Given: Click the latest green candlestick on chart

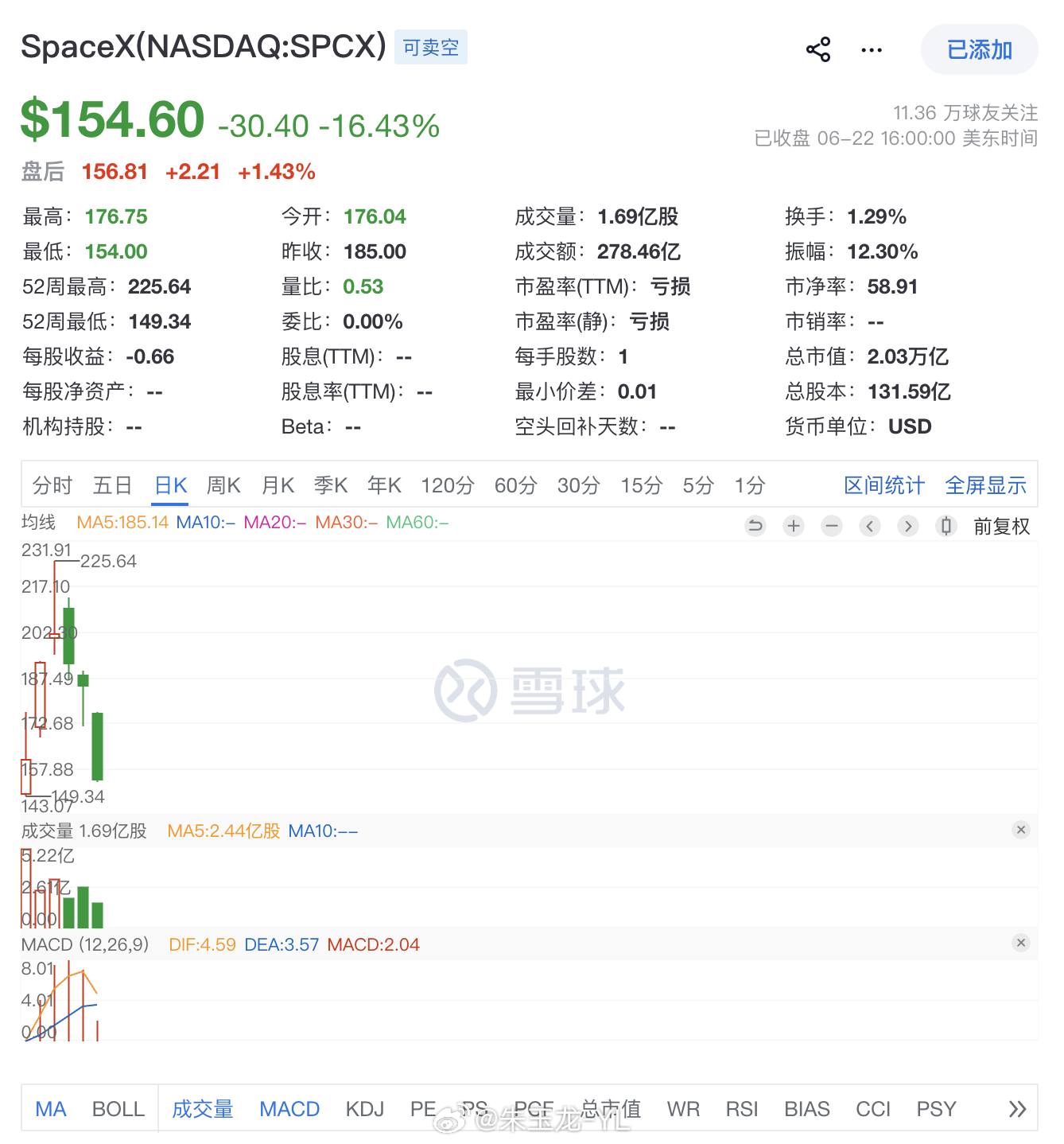Looking at the screenshot, I should [x=97, y=746].
